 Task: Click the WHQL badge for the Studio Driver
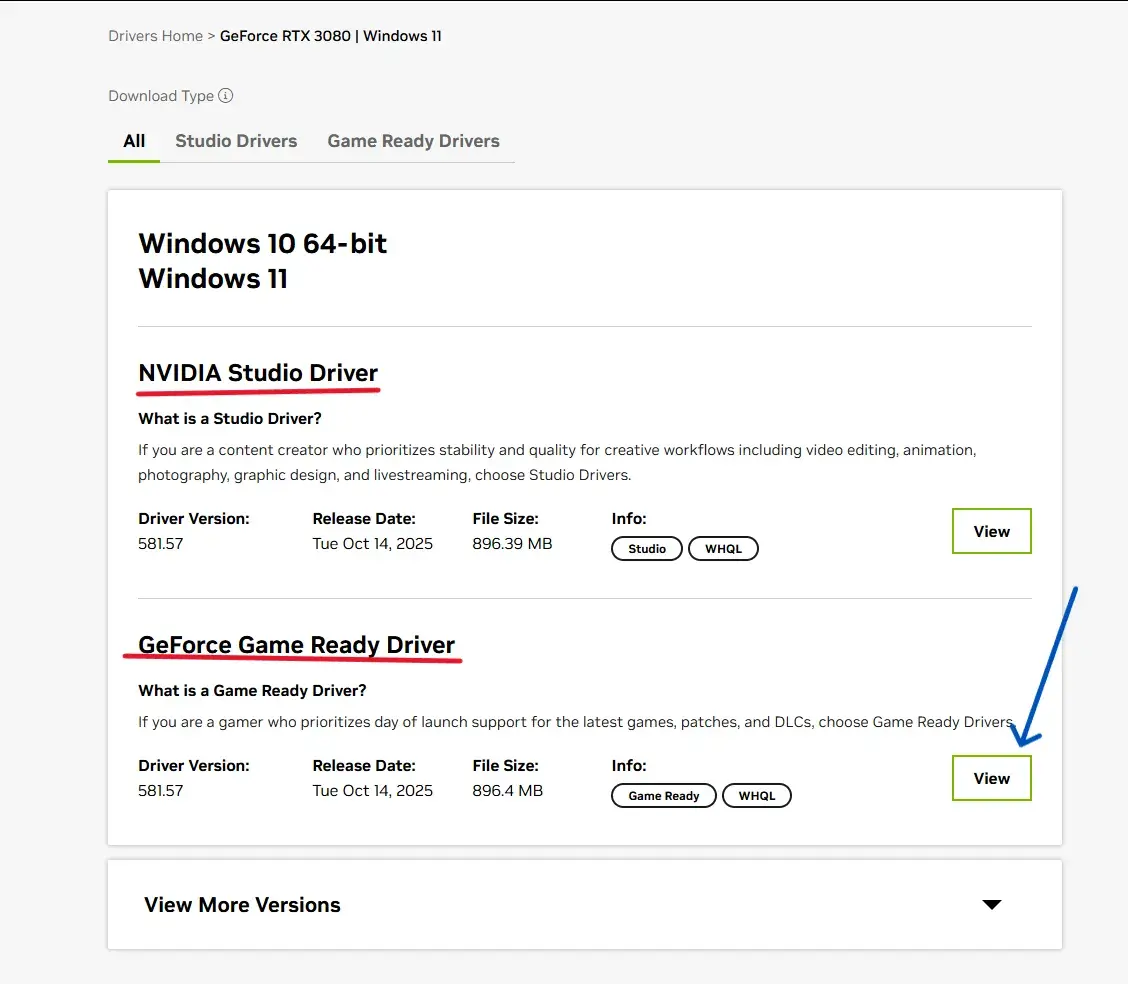(723, 548)
